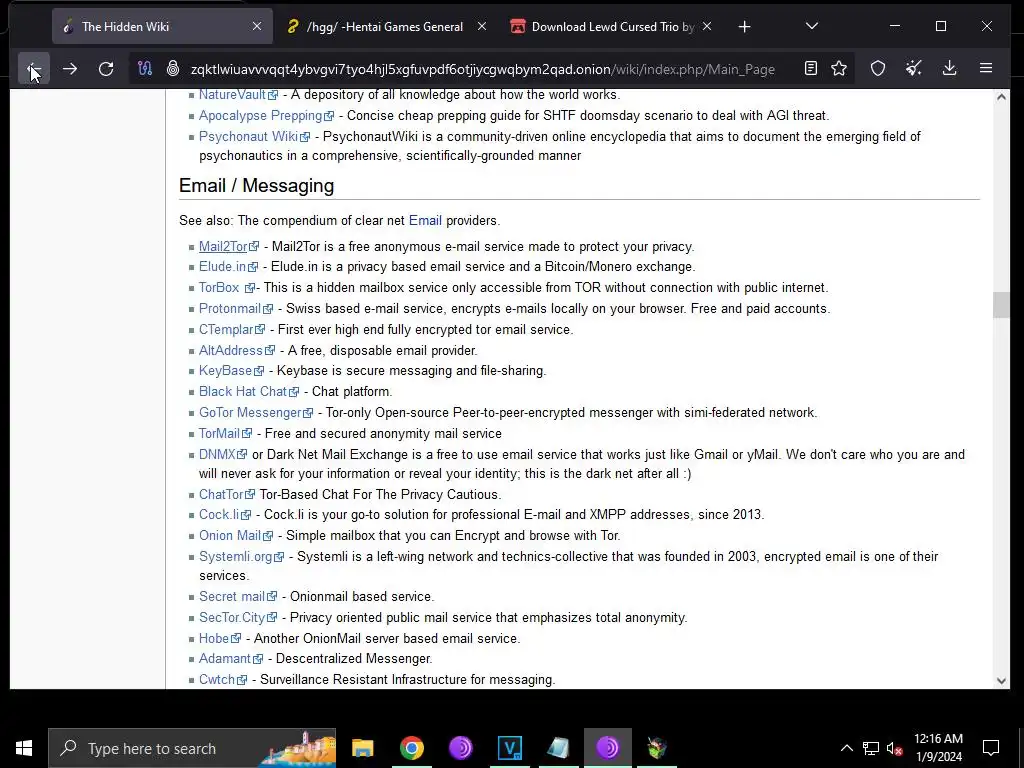Image resolution: width=1024 pixels, height=768 pixels.
Task: Click the New Identity broom icon
Action: pos(914,69)
